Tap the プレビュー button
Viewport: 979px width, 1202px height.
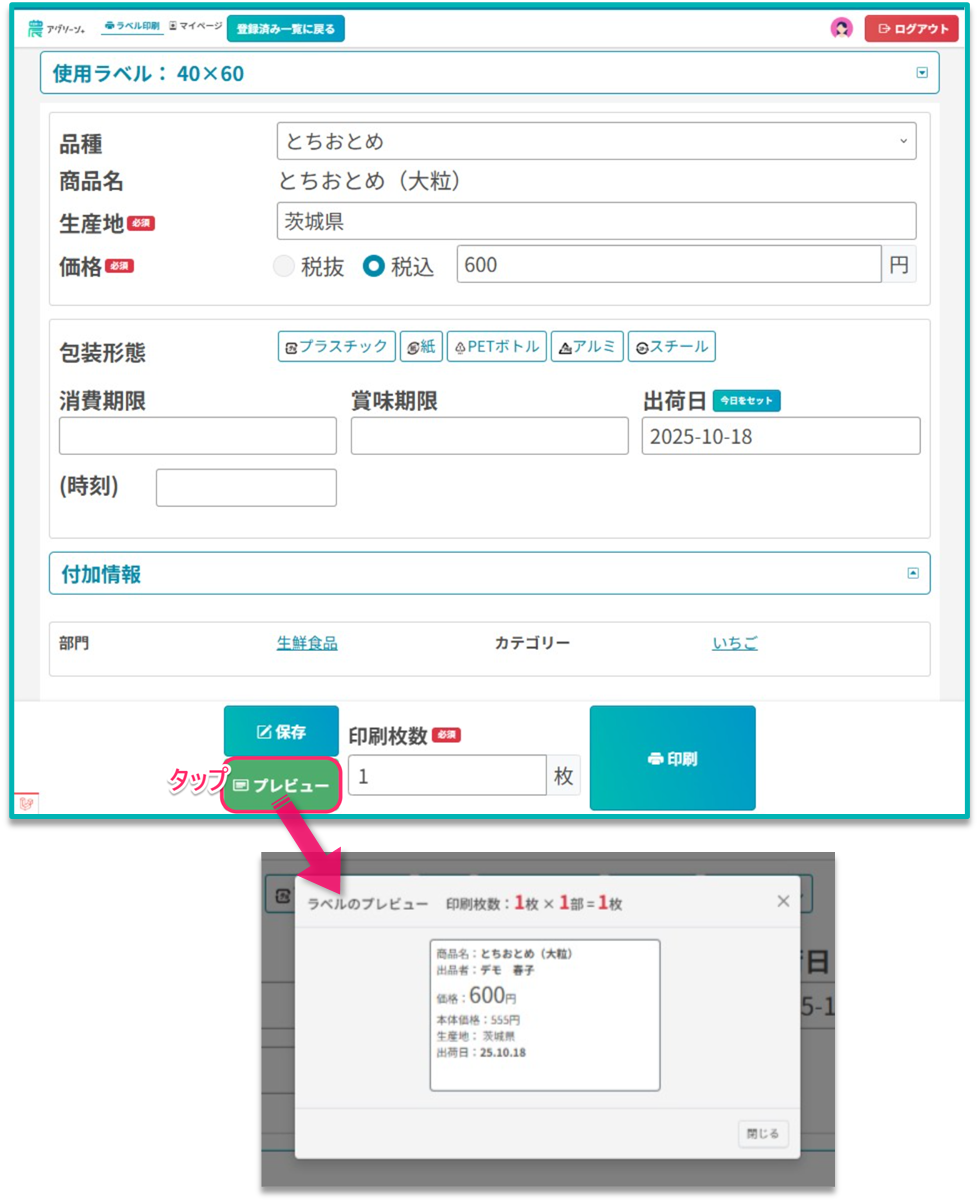(281, 786)
